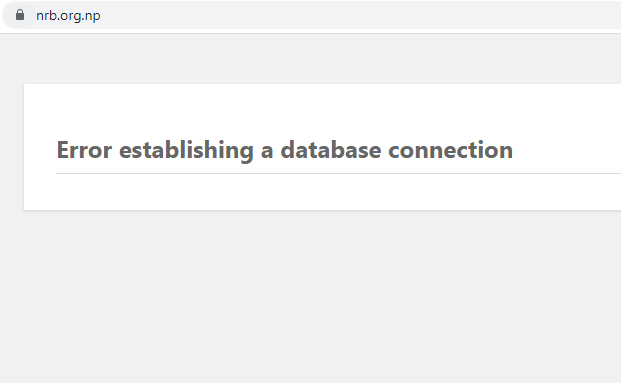Select the nrb.org.np URL text
The height and width of the screenshot is (383, 621).
click(x=68, y=15)
